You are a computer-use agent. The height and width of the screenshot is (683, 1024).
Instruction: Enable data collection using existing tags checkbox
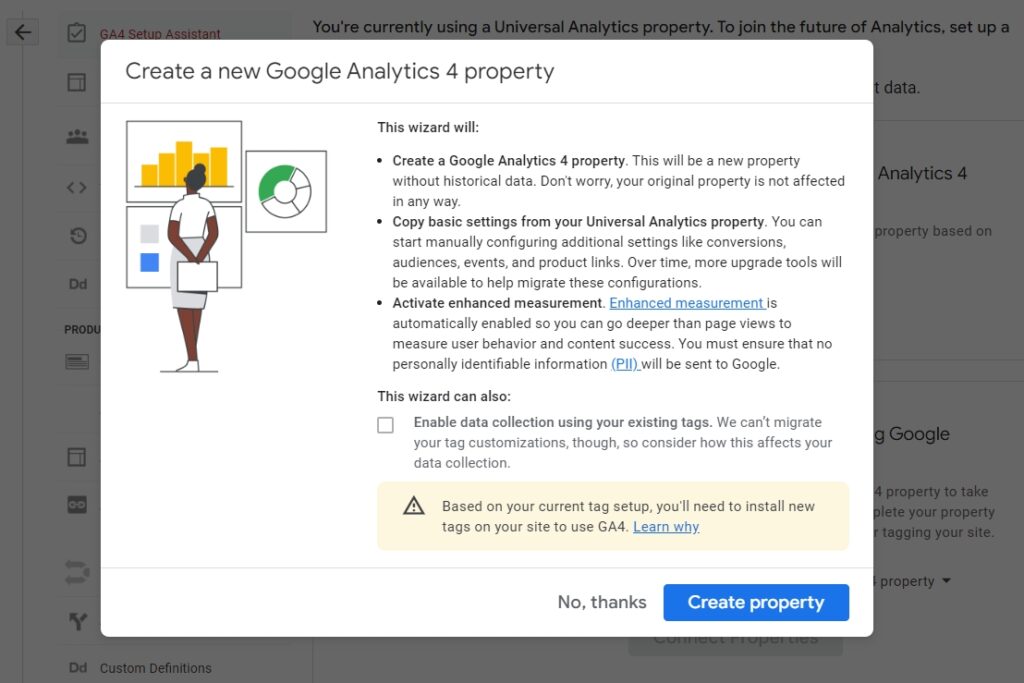pos(385,425)
